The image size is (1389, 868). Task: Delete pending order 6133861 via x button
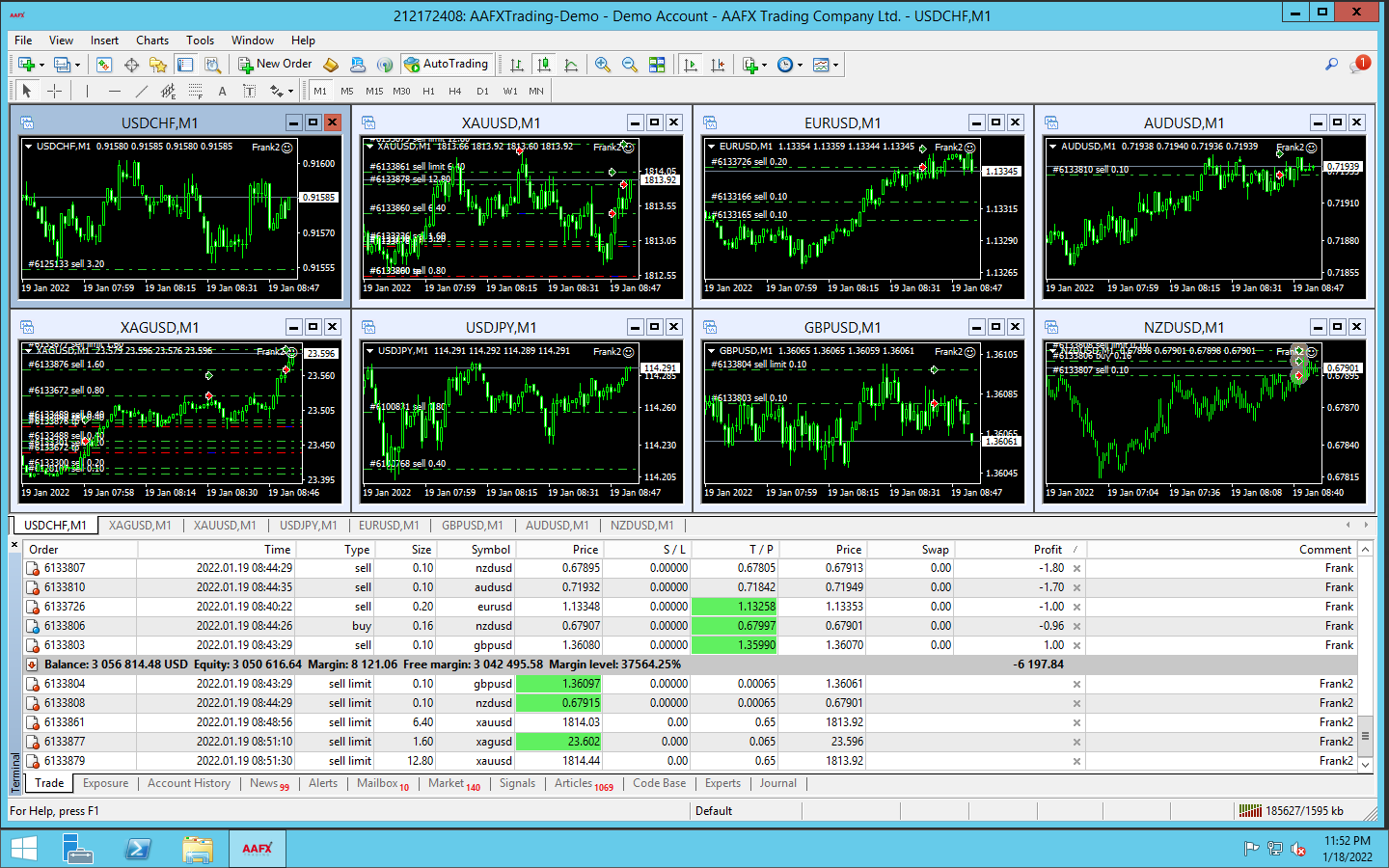click(1077, 722)
